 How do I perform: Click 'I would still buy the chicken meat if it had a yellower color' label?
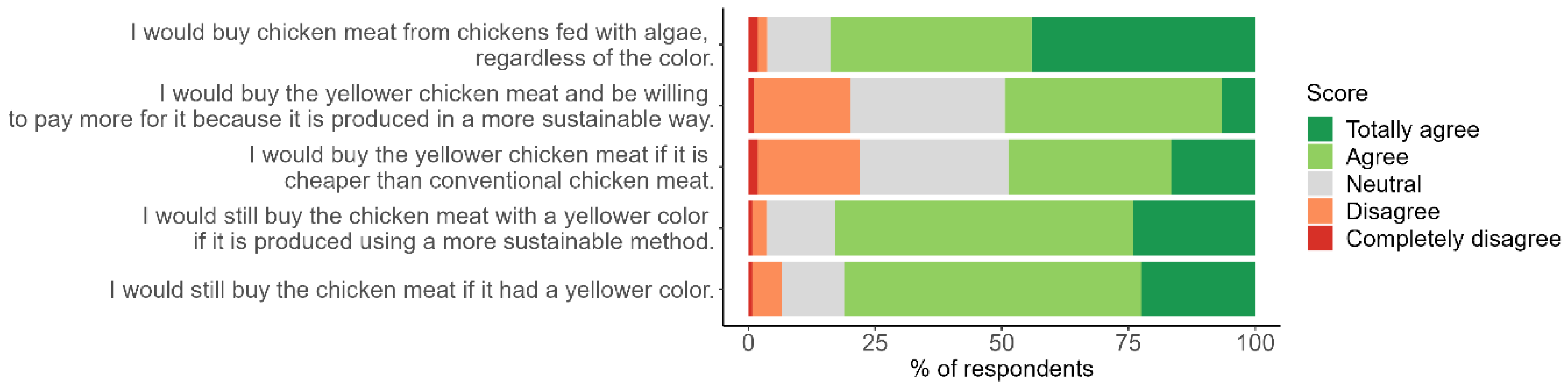(412, 290)
